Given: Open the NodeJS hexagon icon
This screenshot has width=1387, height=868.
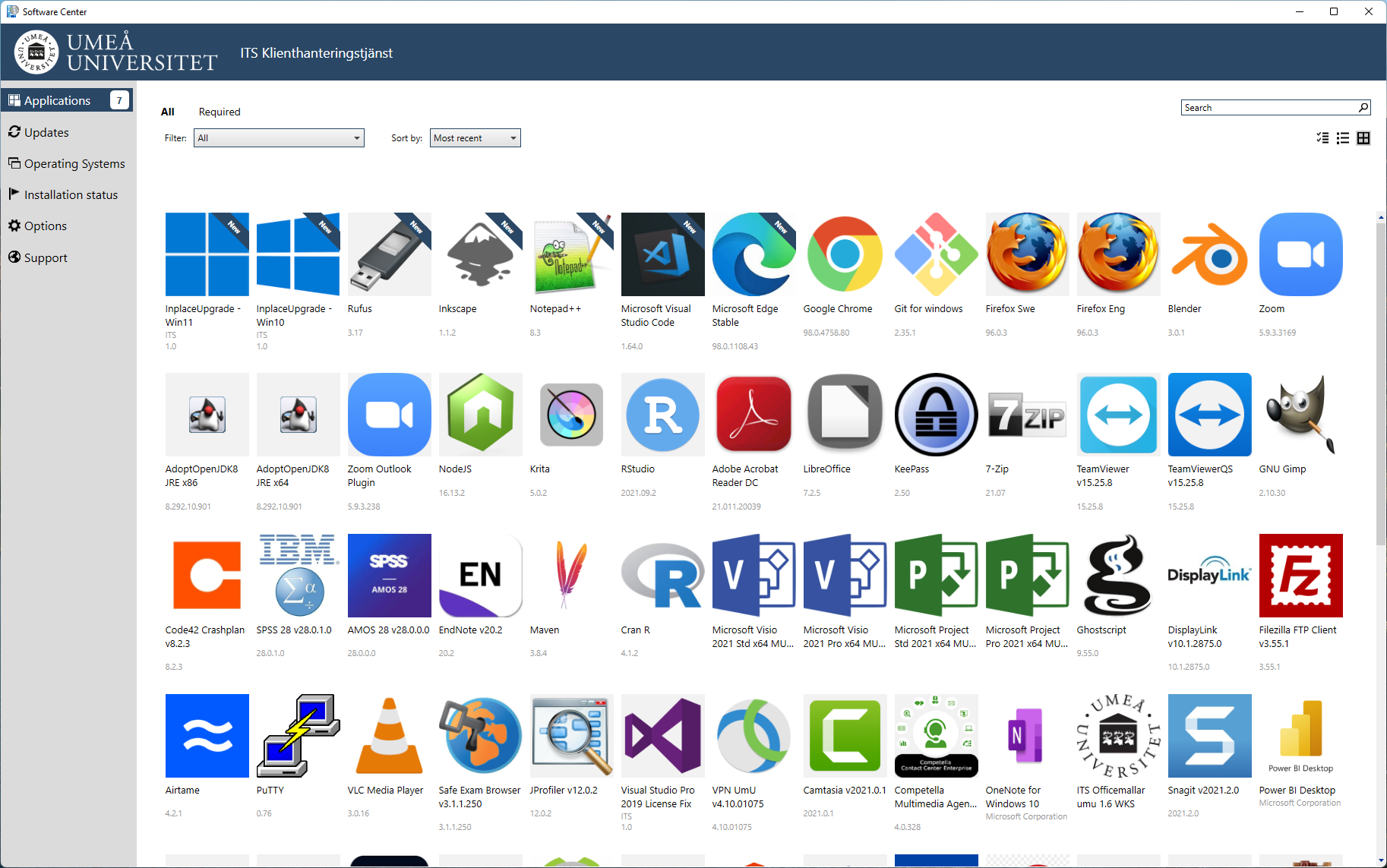Looking at the screenshot, I should click(480, 415).
